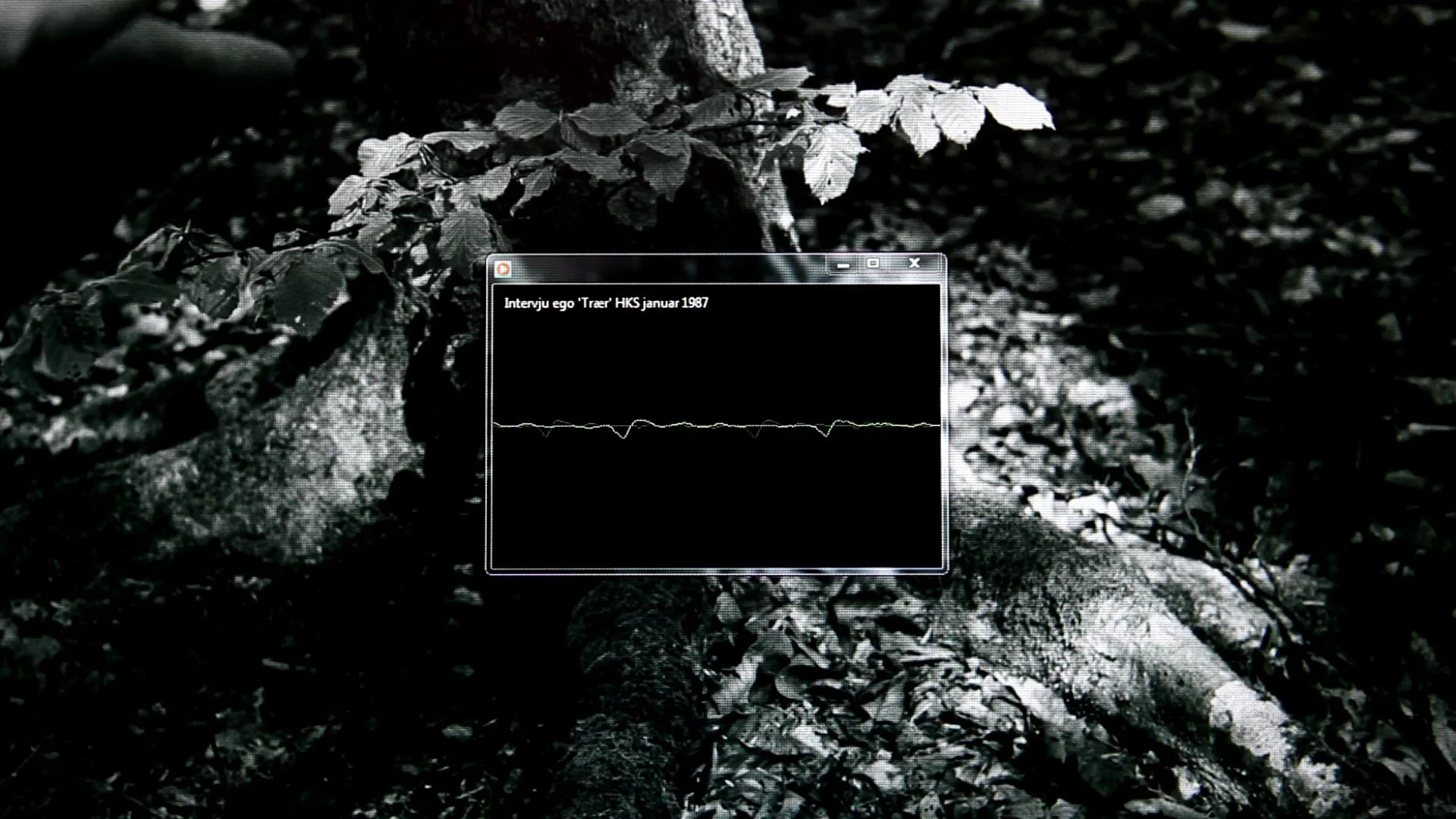Click the bottom border of player window
Viewport: 1456px width, 819px height.
[x=717, y=570]
